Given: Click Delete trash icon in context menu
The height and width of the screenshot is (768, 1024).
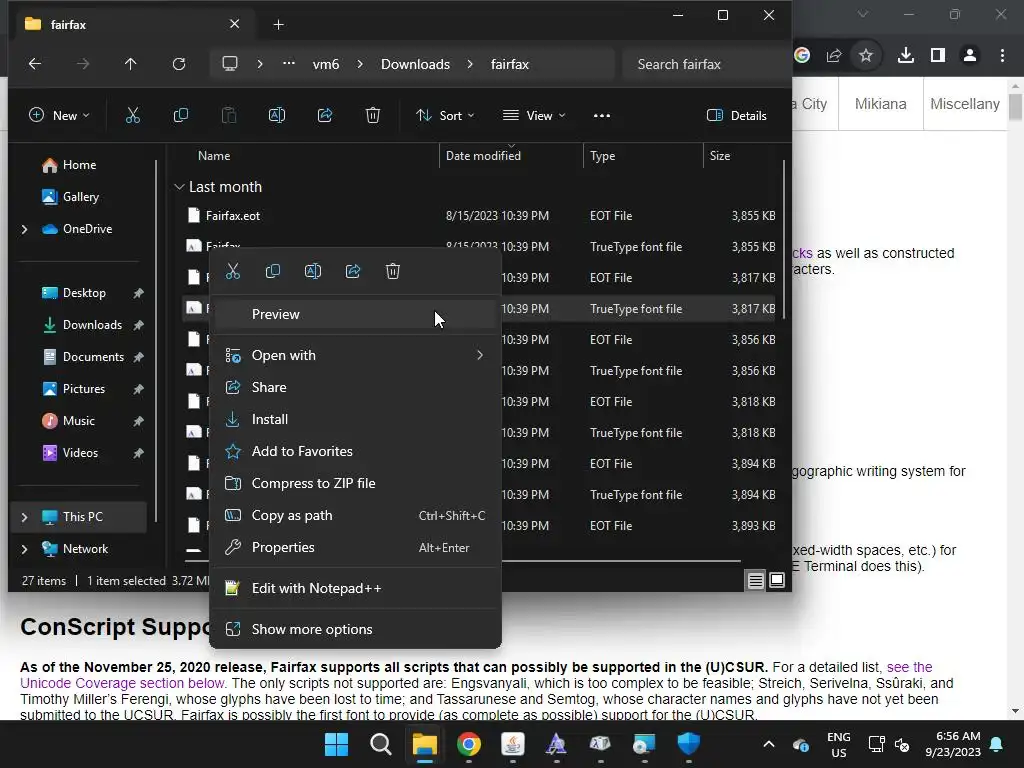Looking at the screenshot, I should click(x=392, y=271).
